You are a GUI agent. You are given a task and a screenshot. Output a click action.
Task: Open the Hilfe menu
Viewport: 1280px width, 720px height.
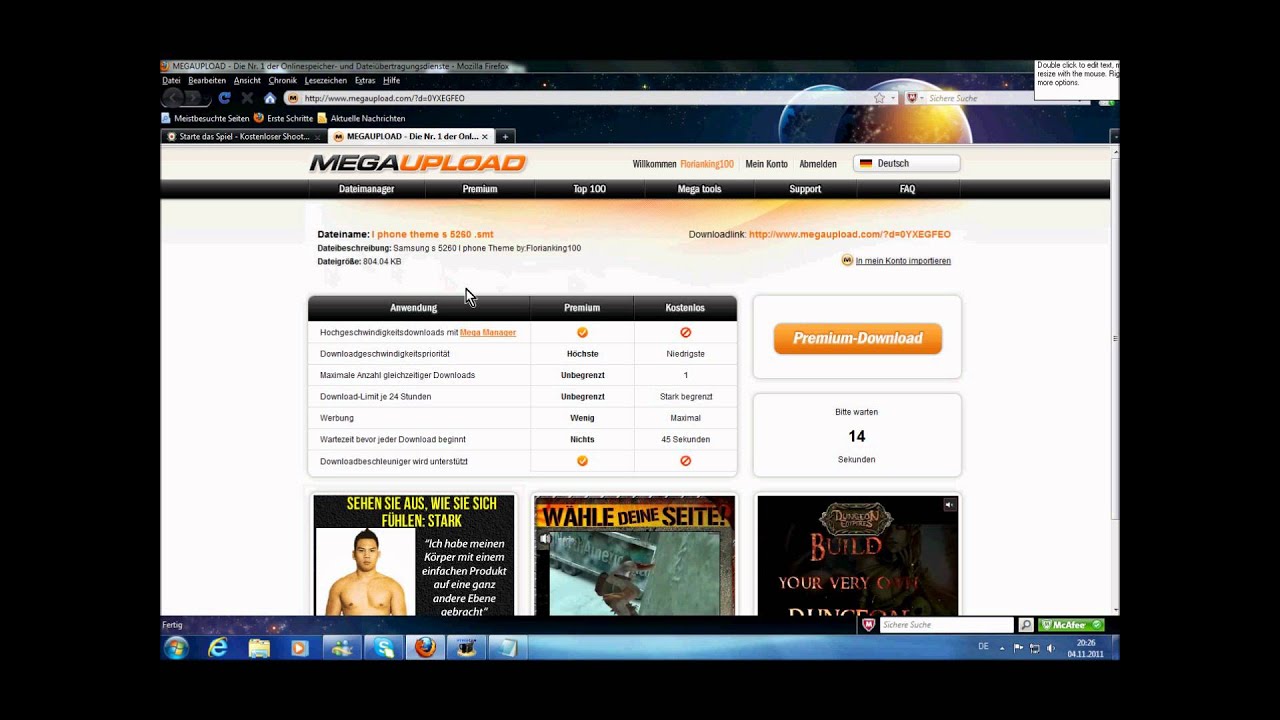pyautogui.click(x=391, y=80)
